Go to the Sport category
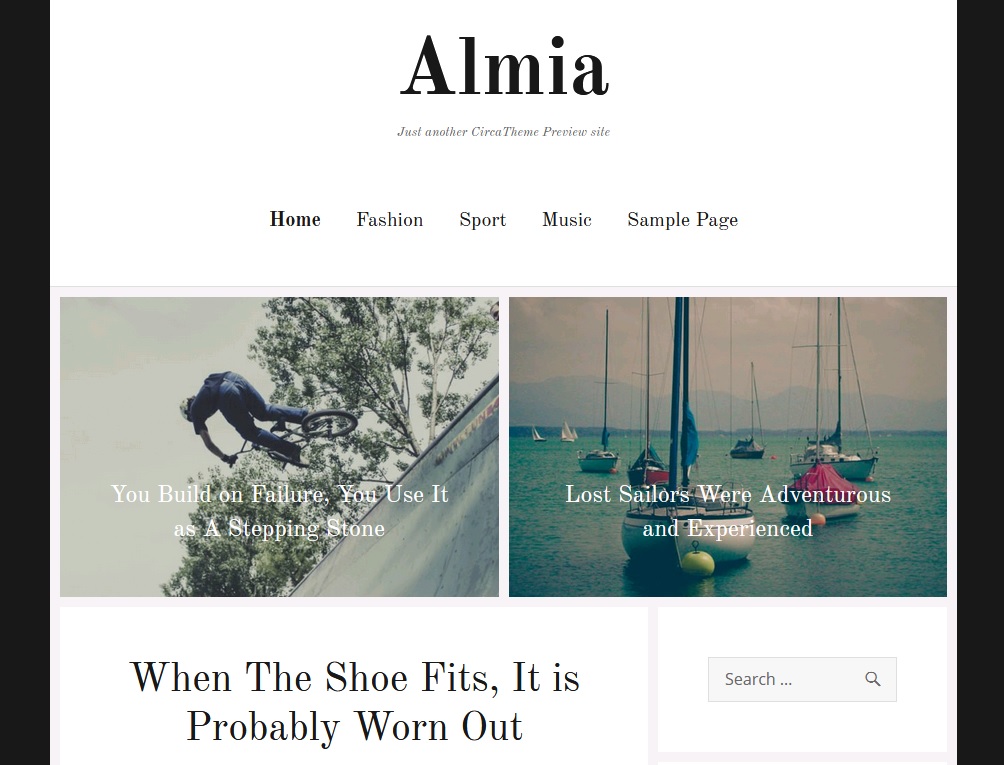Image resolution: width=1004 pixels, height=765 pixels. [482, 220]
